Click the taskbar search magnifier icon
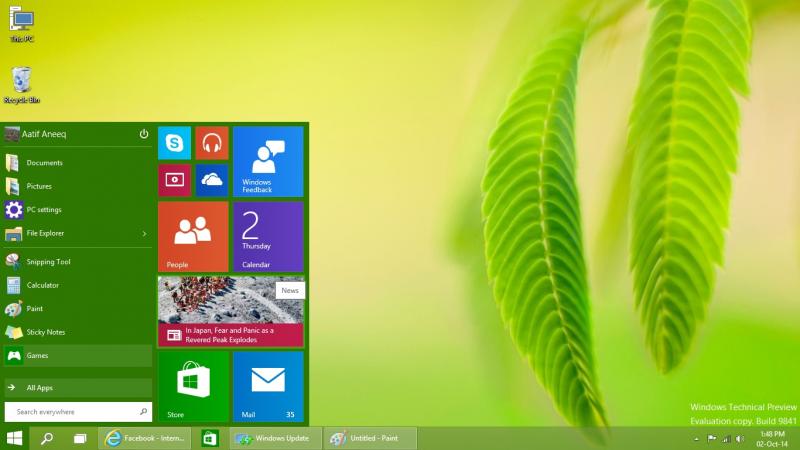The image size is (800, 450). click(x=46, y=438)
